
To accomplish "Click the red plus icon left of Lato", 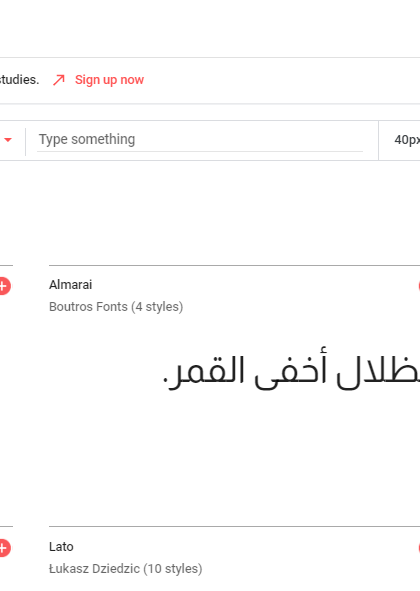I will pos(4,548).
